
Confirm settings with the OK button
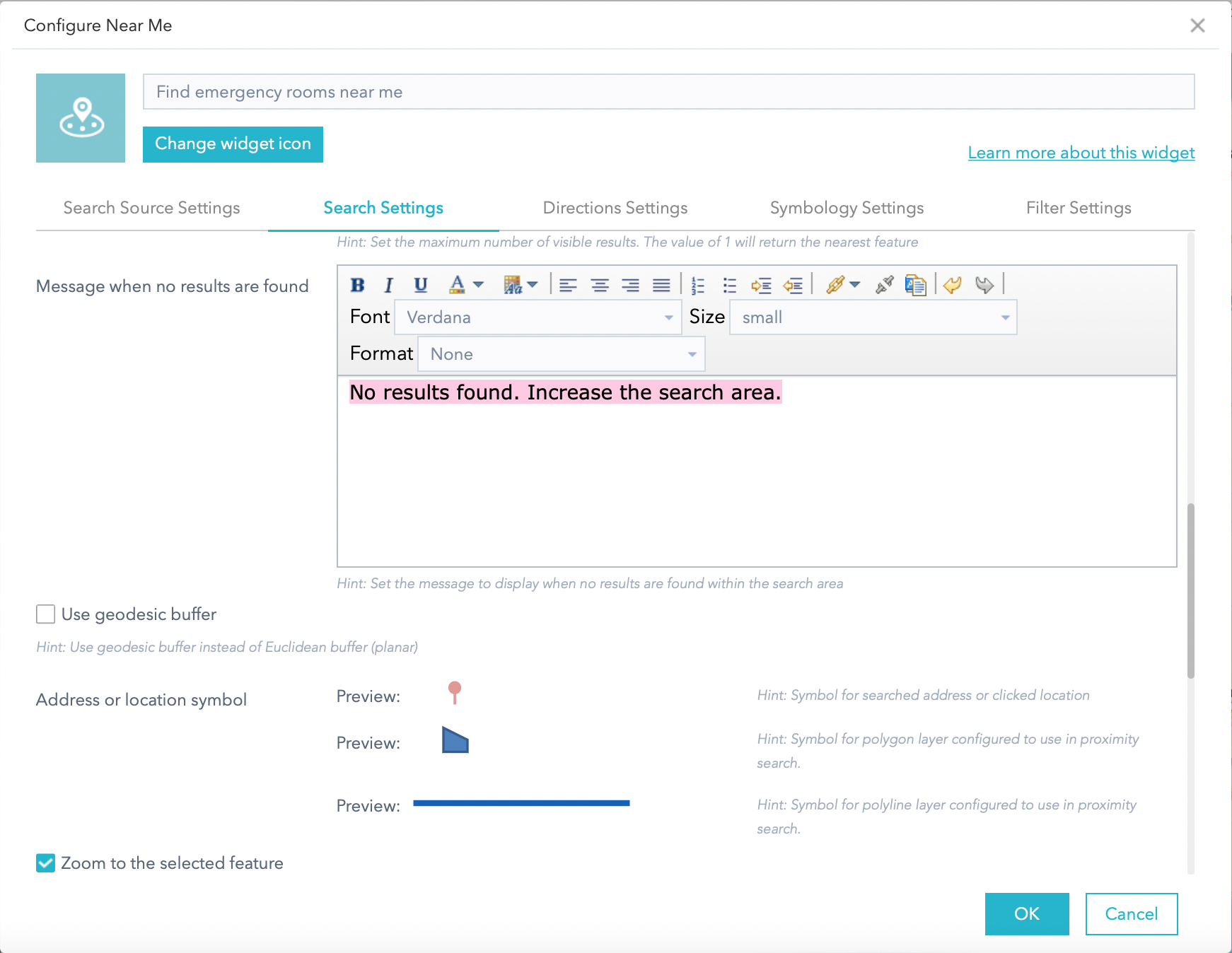click(x=1027, y=914)
